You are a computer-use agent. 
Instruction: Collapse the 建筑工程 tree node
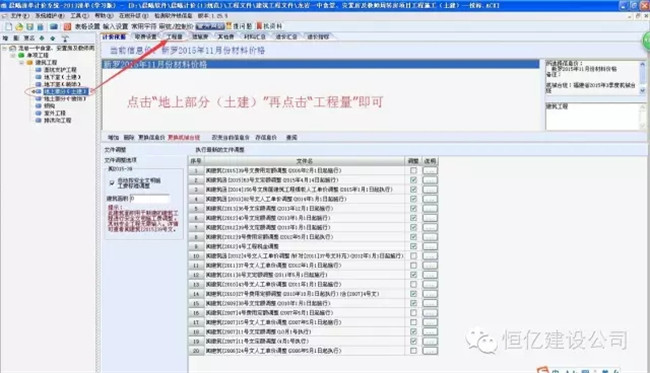coord(22,63)
